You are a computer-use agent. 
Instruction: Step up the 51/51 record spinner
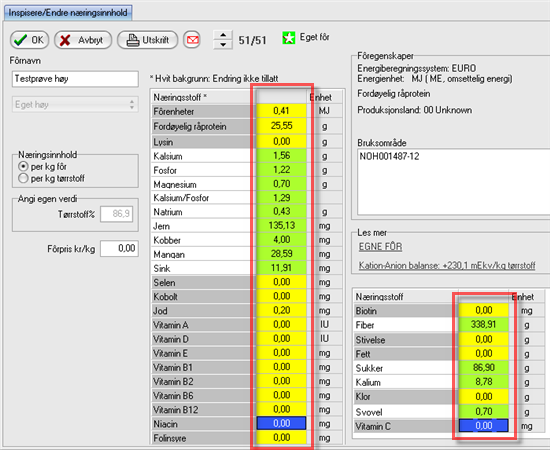click(x=223, y=35)
